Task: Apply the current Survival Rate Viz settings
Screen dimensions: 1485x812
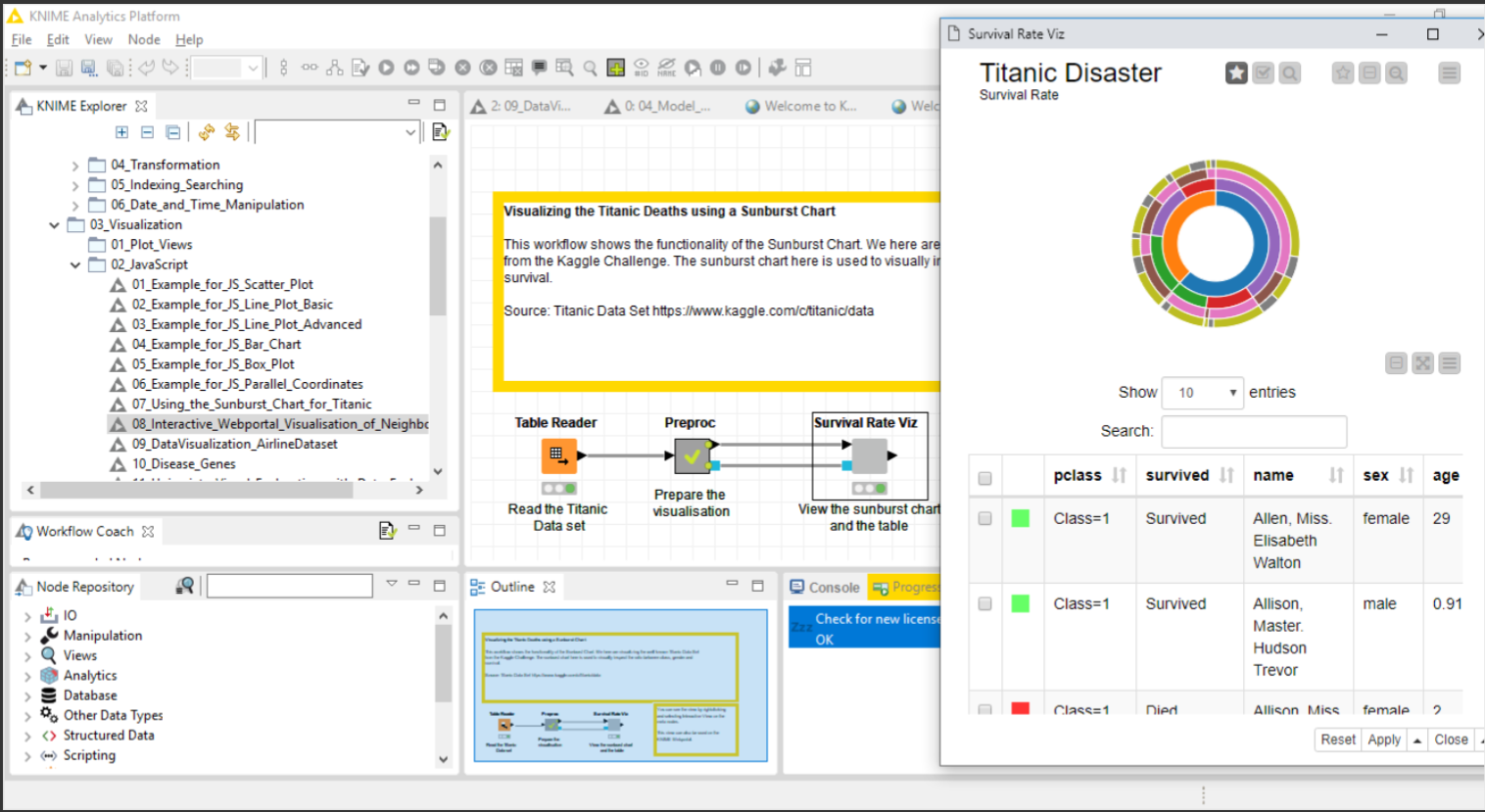Action: tap(1383, 740)
